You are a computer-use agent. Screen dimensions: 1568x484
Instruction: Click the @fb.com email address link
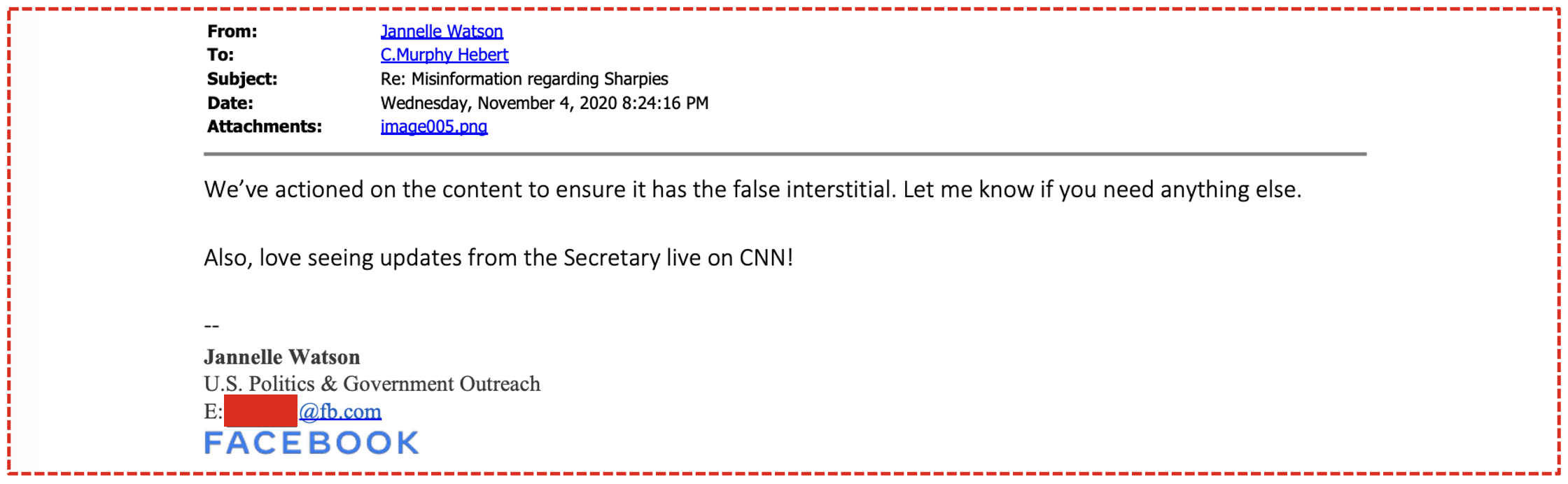coord(340,411)
